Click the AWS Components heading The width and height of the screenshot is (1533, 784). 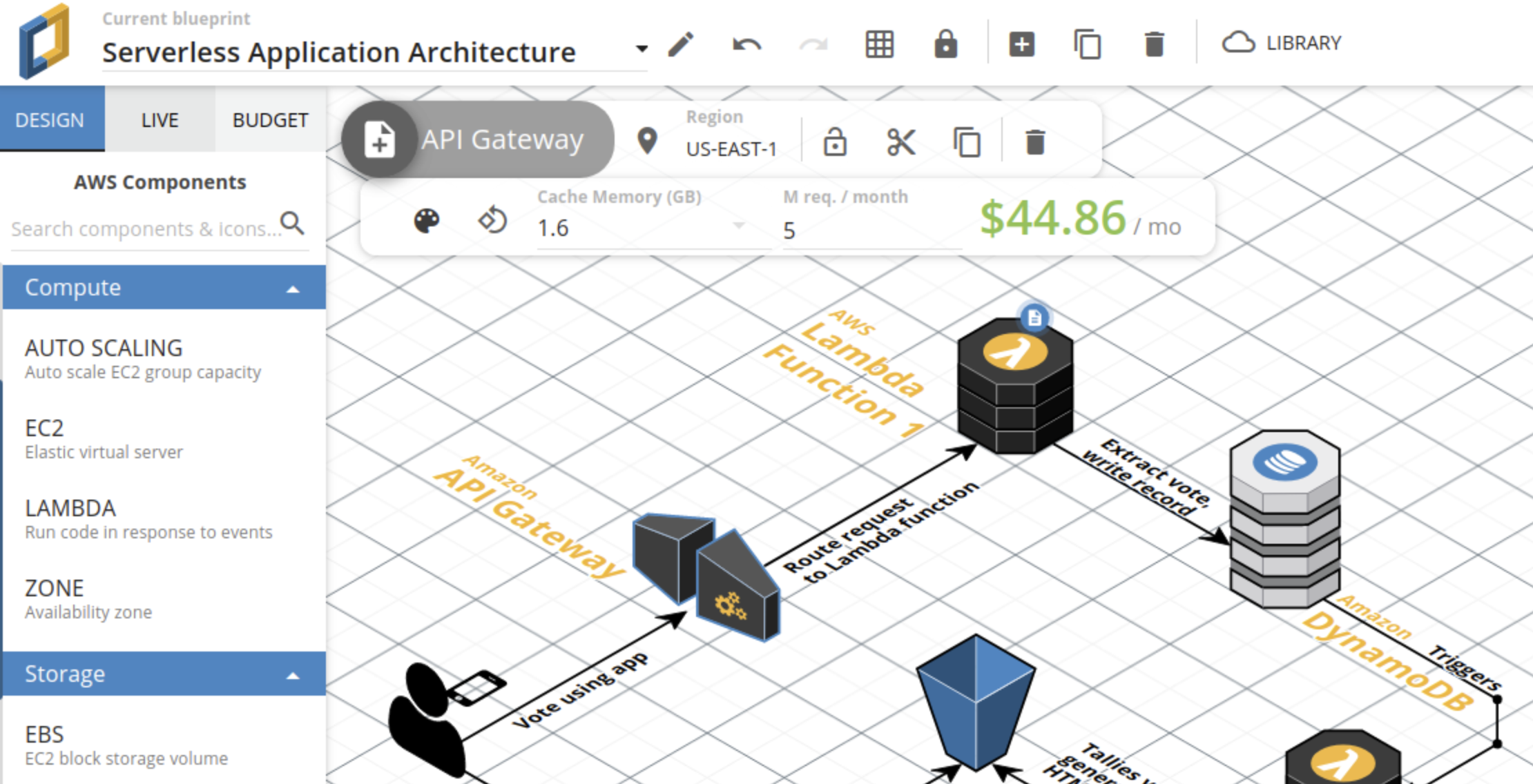[160, 182]
